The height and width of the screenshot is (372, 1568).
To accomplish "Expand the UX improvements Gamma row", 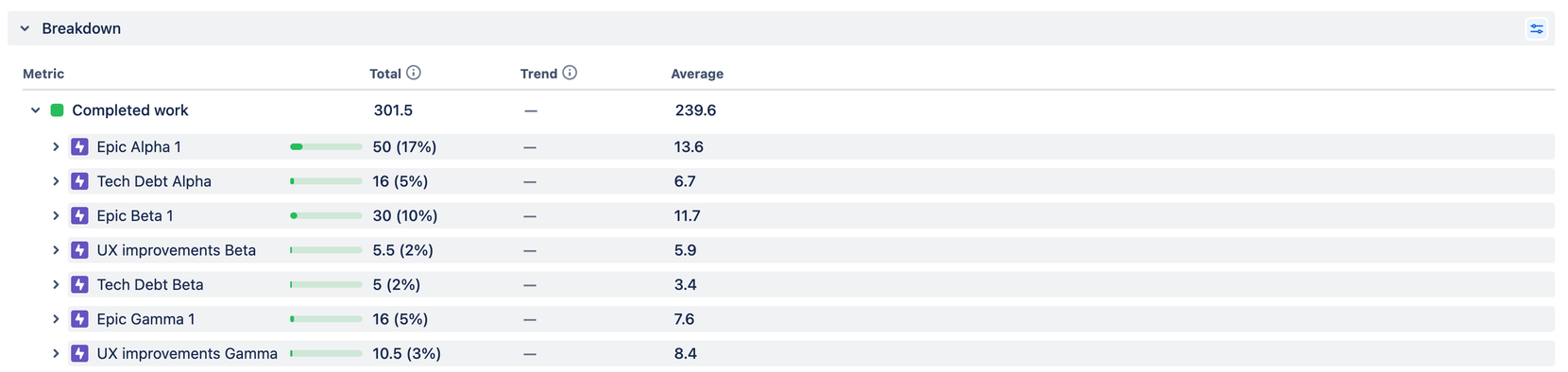I will click(x=56, y=353).
